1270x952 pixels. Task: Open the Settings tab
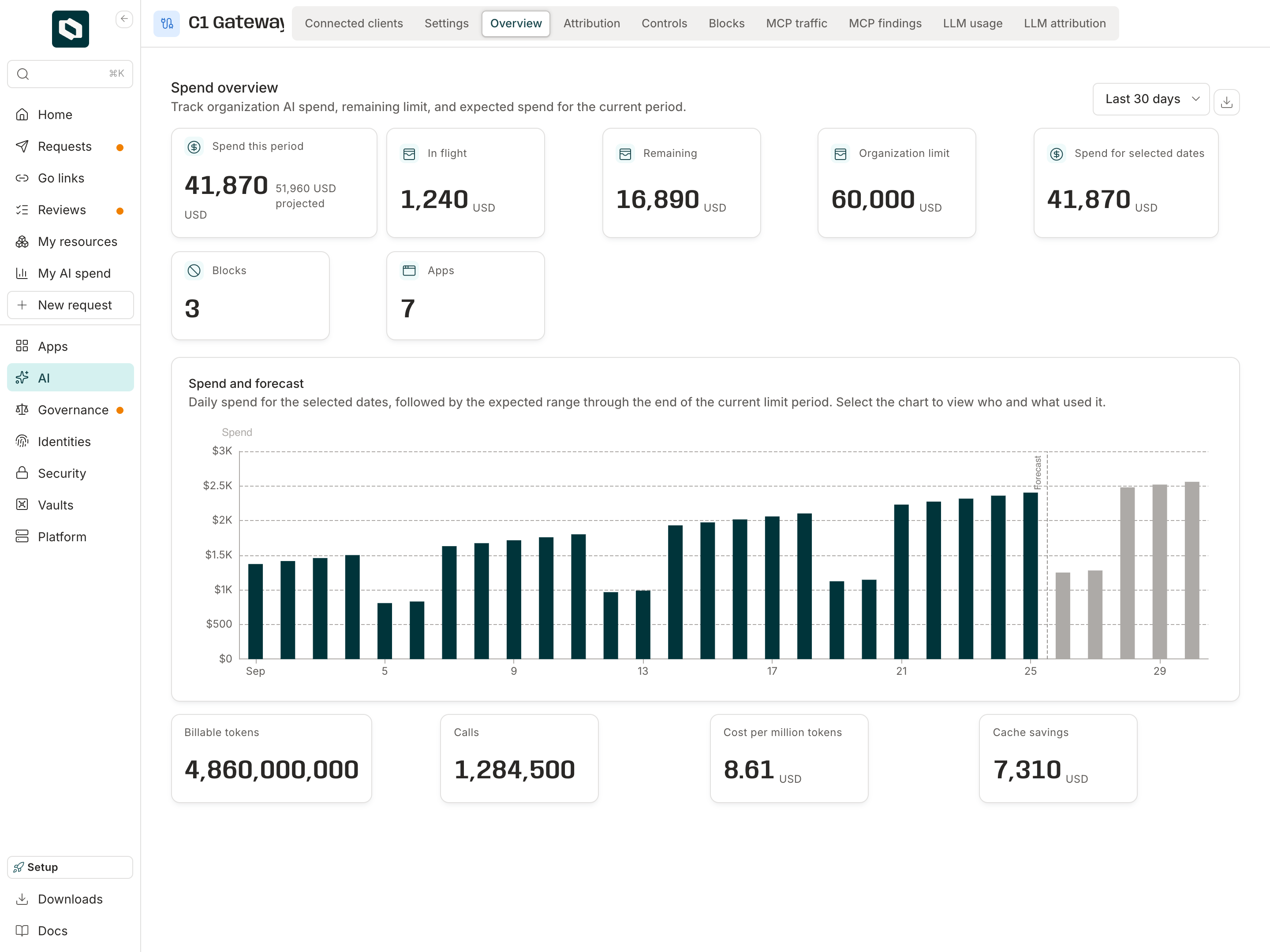coord(446,23)
